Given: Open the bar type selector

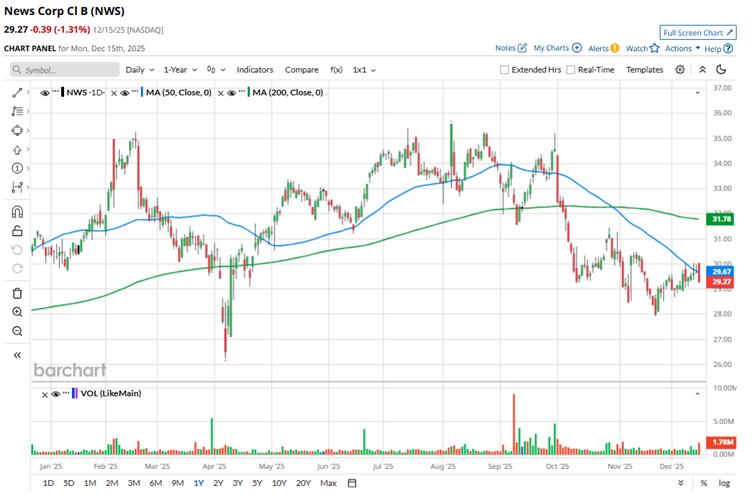Looking at the screenshot, I should (x=216, y=70).
